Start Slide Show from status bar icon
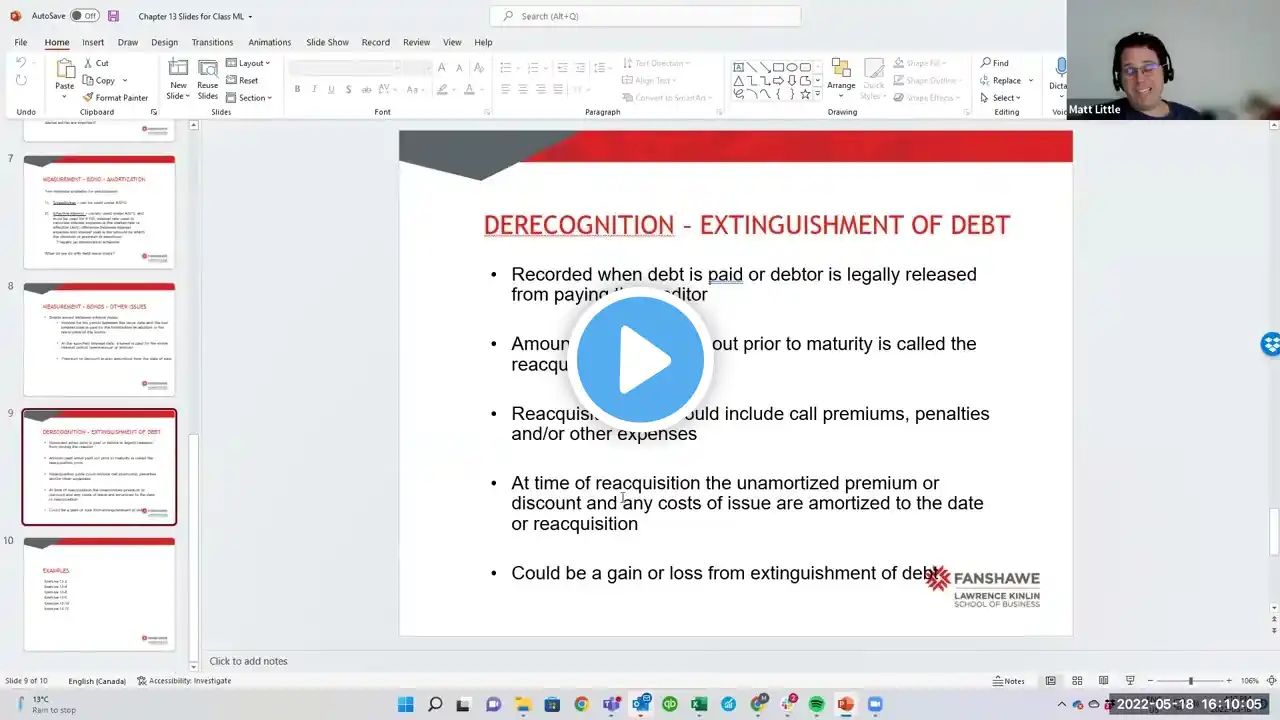This screenshot has height=720, width=1280. click(1129, 681)
